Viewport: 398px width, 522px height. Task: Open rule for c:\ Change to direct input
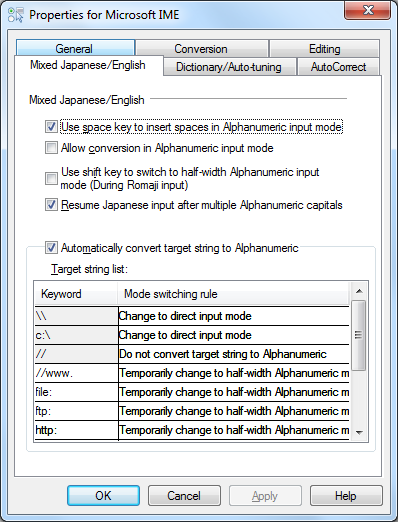tap(234, 335)
